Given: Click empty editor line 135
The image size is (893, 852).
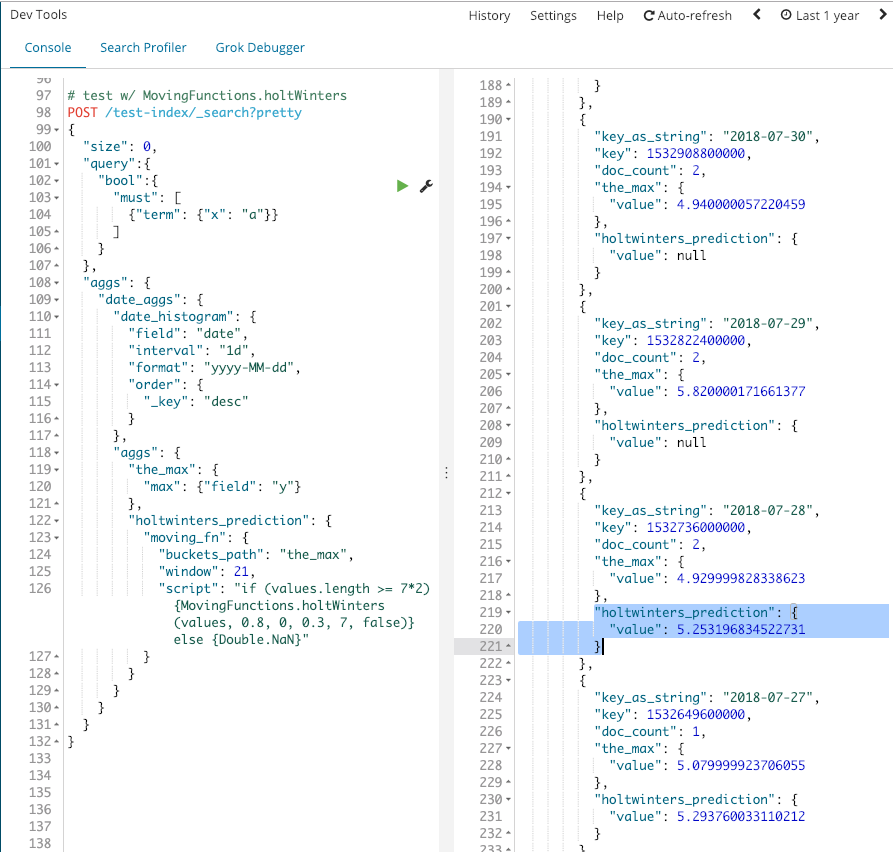Looking at the screenshot, I should click(251, 792).
